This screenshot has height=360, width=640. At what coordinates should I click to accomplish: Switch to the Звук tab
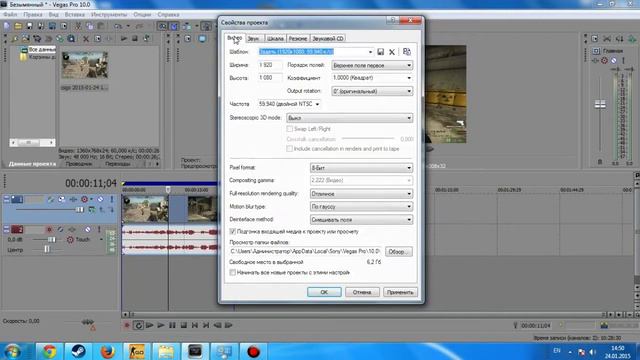point(253,39)
